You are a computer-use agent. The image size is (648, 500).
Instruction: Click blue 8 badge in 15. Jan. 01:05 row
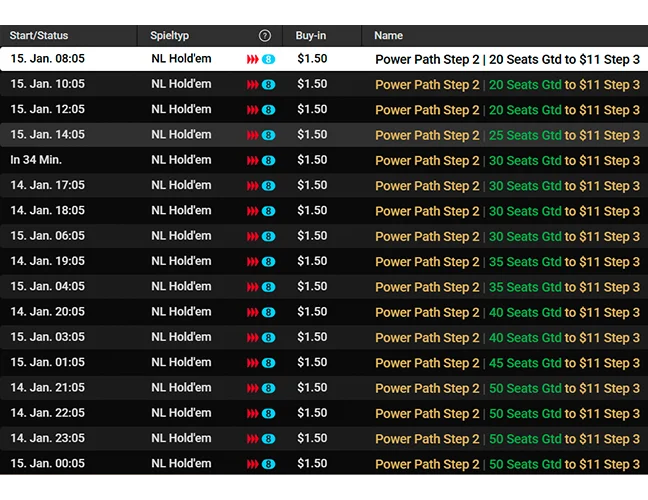point(268,363)
